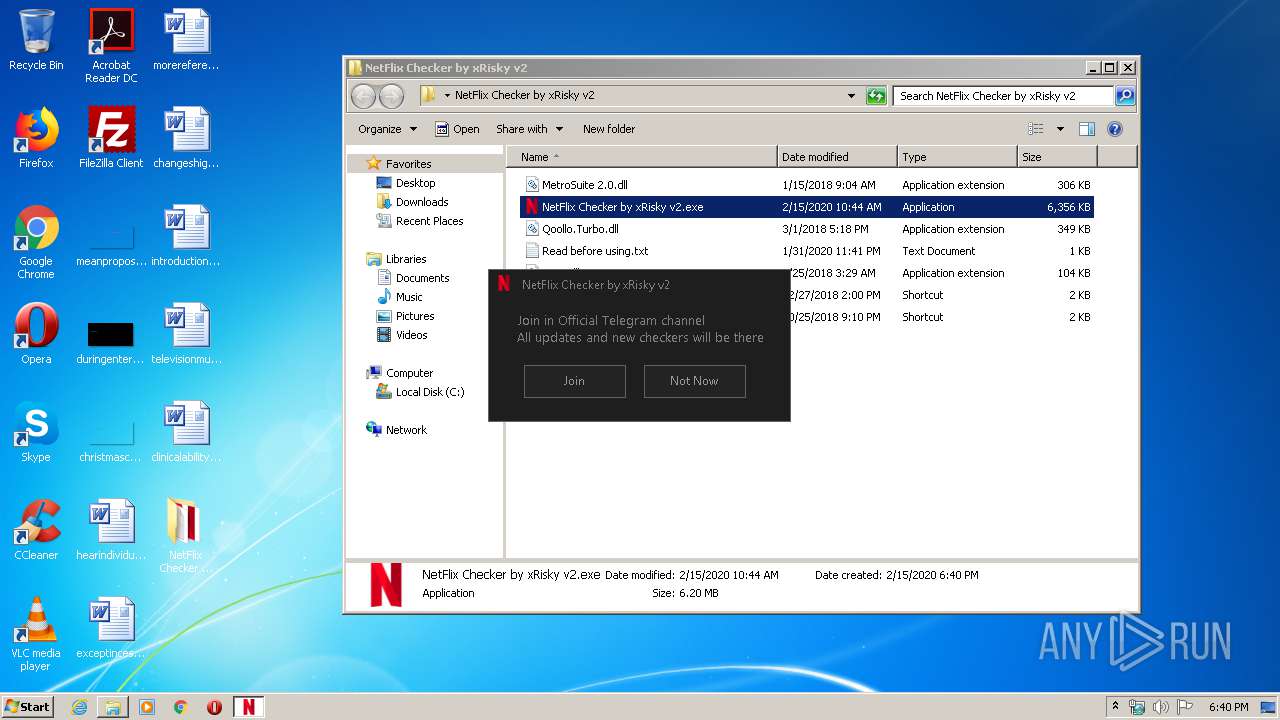The image size is (1280, 720).
Task: Click the volume tray icon
Action: [x=1160, y=707]
